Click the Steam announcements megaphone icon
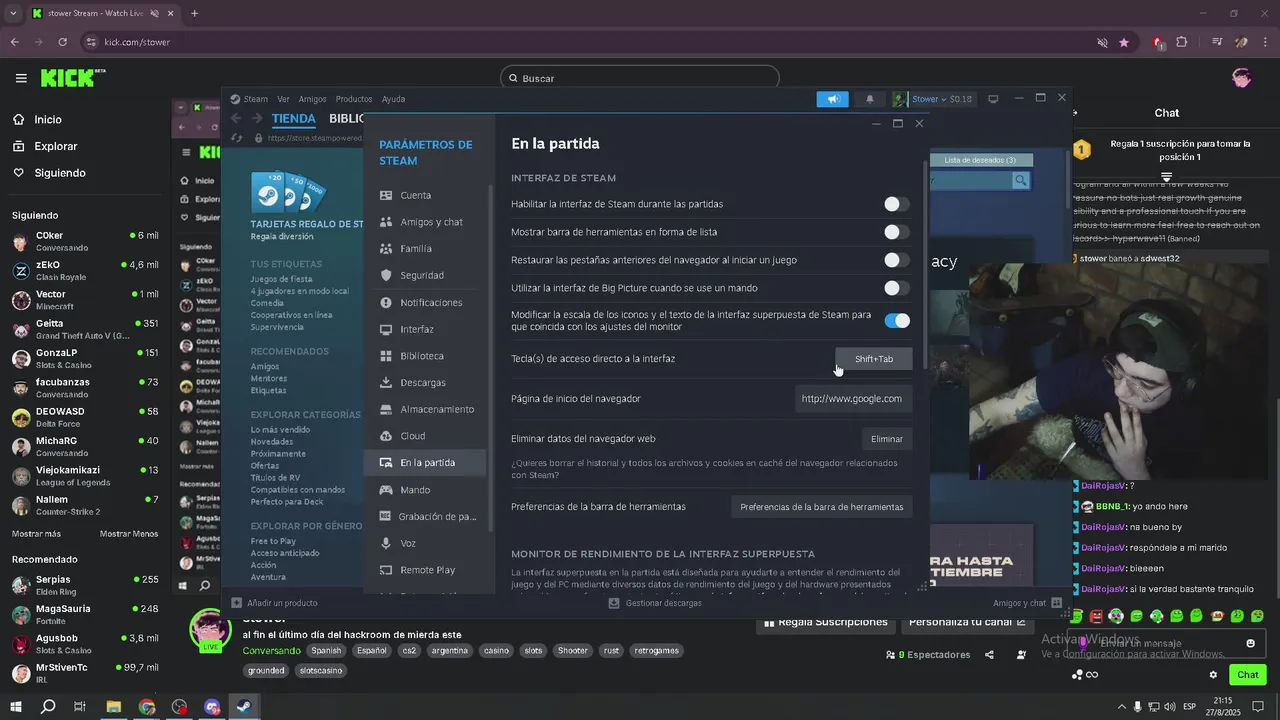The image size is (1280, 720). click(x=832, y=99)
